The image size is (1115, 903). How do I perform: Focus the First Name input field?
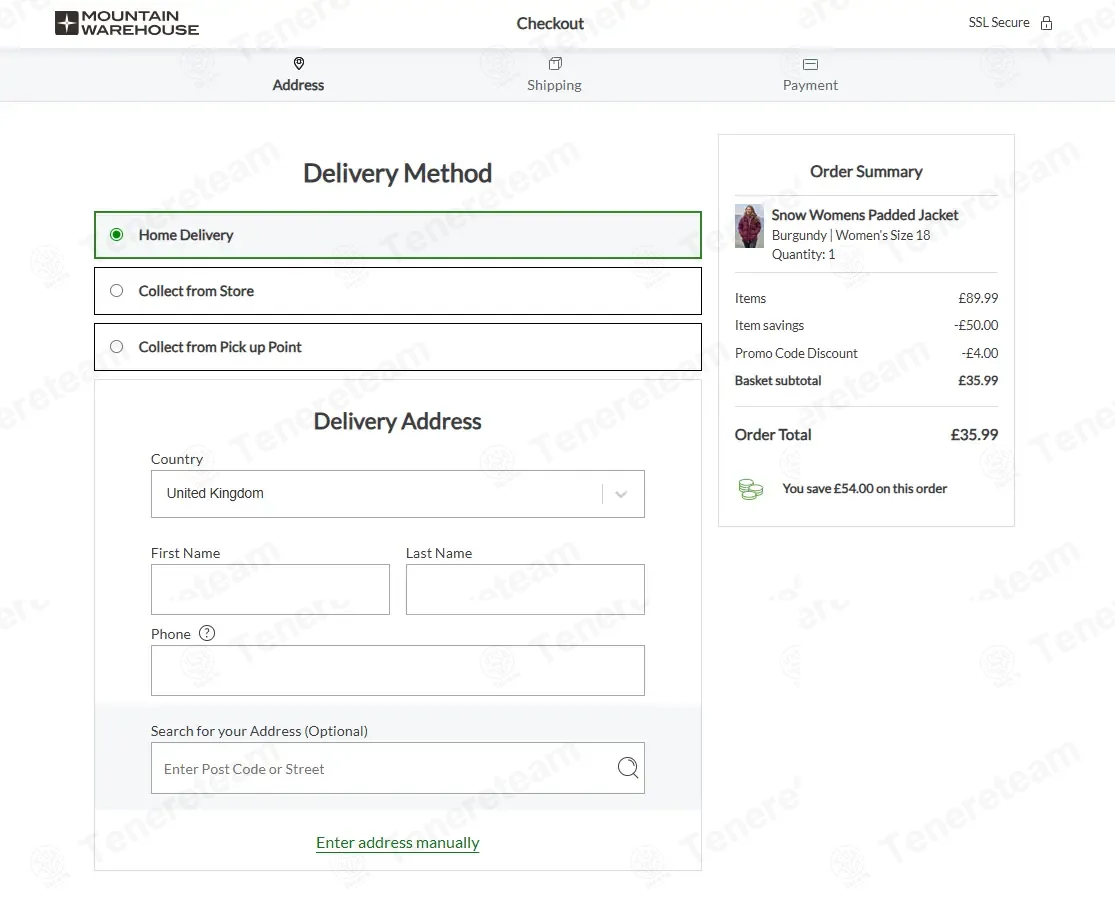(x=270, y=589)
